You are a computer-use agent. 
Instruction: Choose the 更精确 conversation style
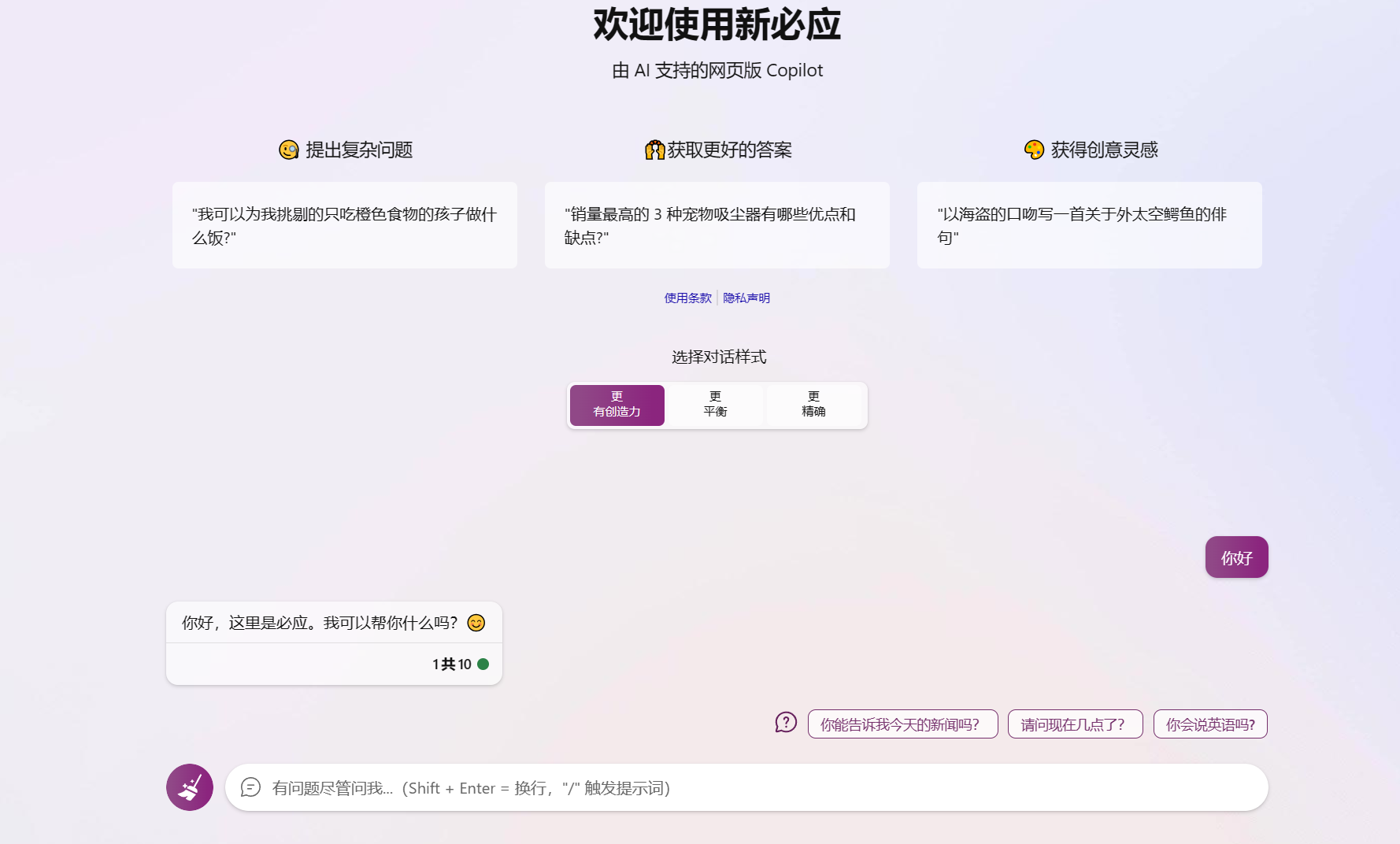tap(813, 405)
